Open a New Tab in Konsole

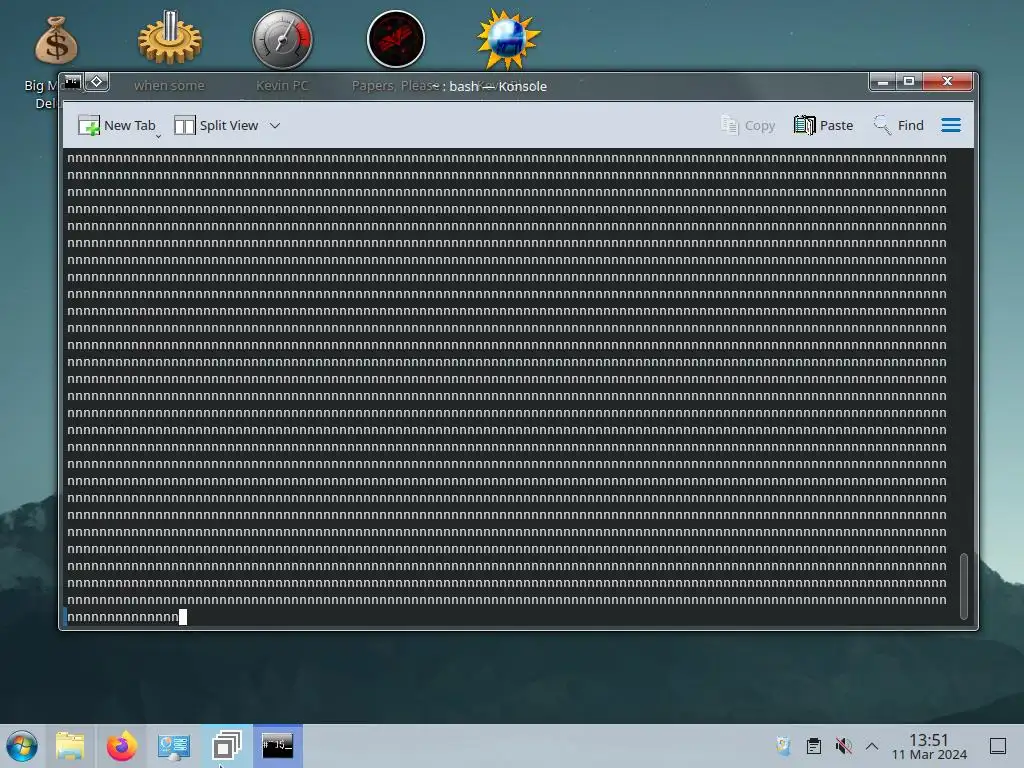[116, 125]
